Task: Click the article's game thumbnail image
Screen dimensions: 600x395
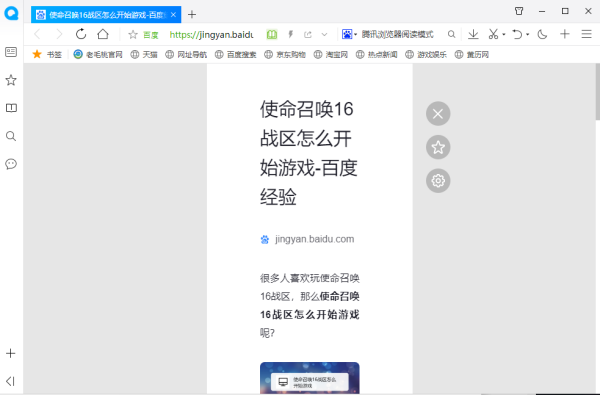Action: 310,378
